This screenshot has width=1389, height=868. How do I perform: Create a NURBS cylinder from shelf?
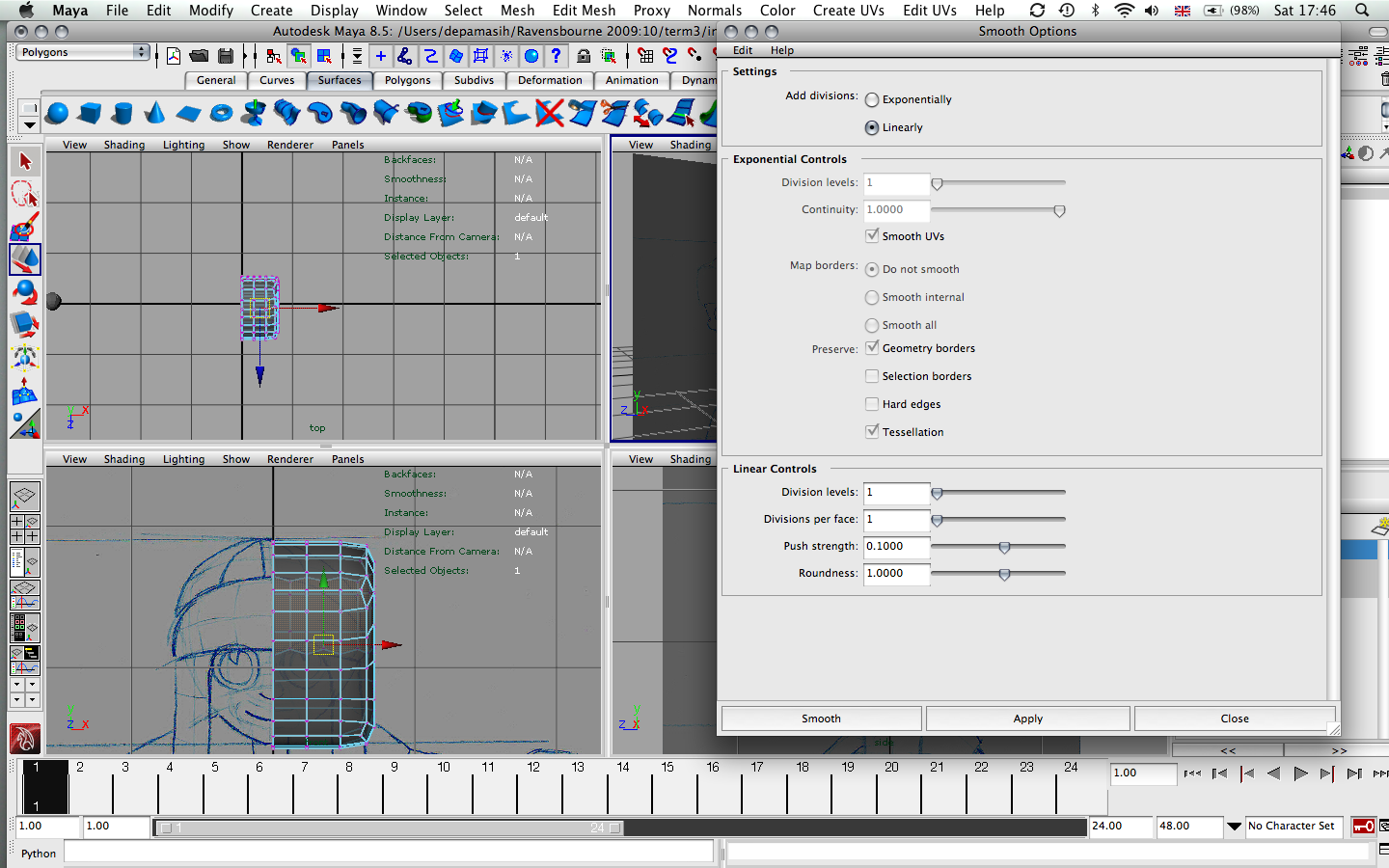pos(123,114)
